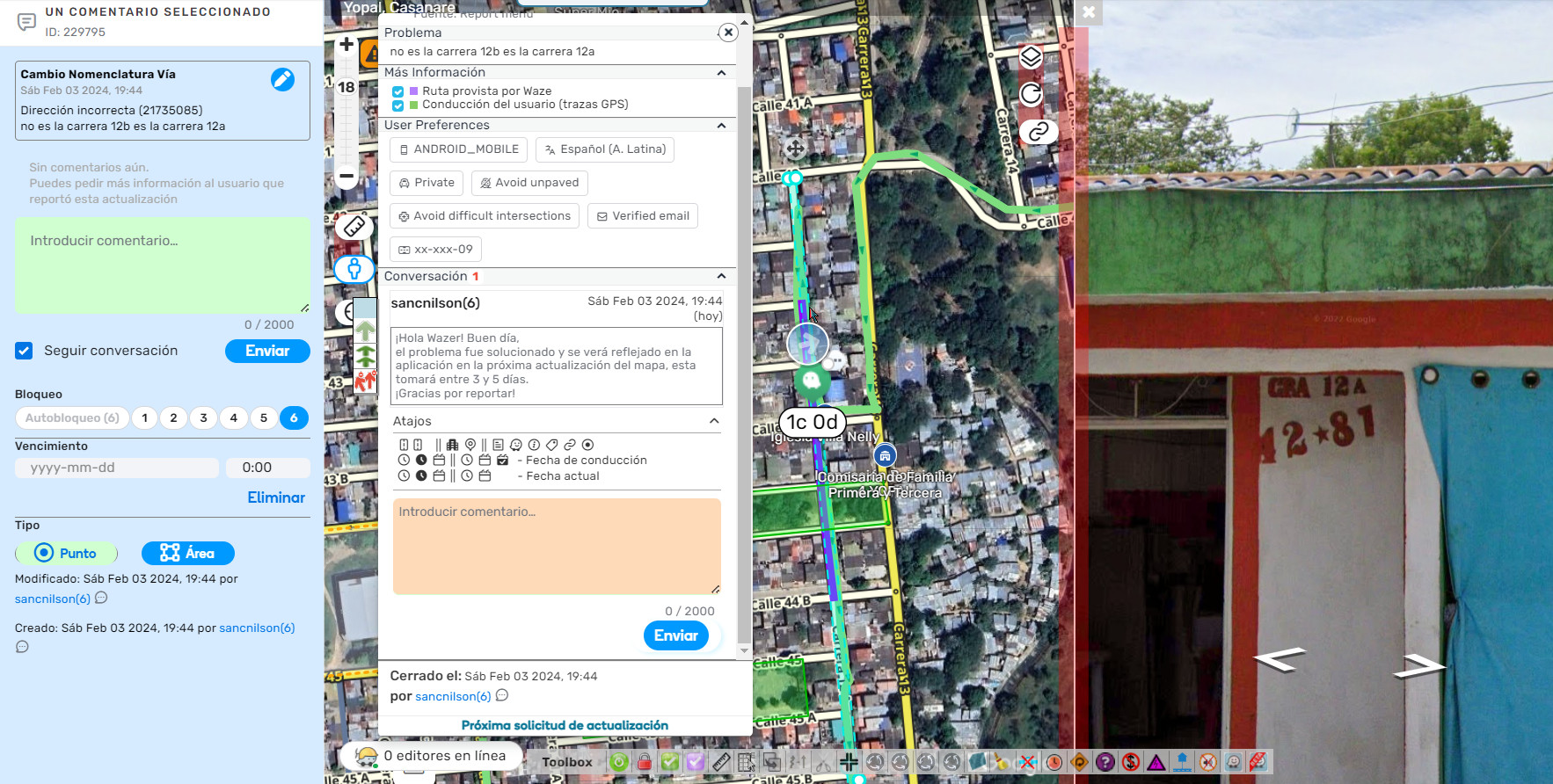Screen dimensions: 1553x784
Task: Toggle Conducción del usuario (trazas GPS) checkbox
Action: click(398, 105)
